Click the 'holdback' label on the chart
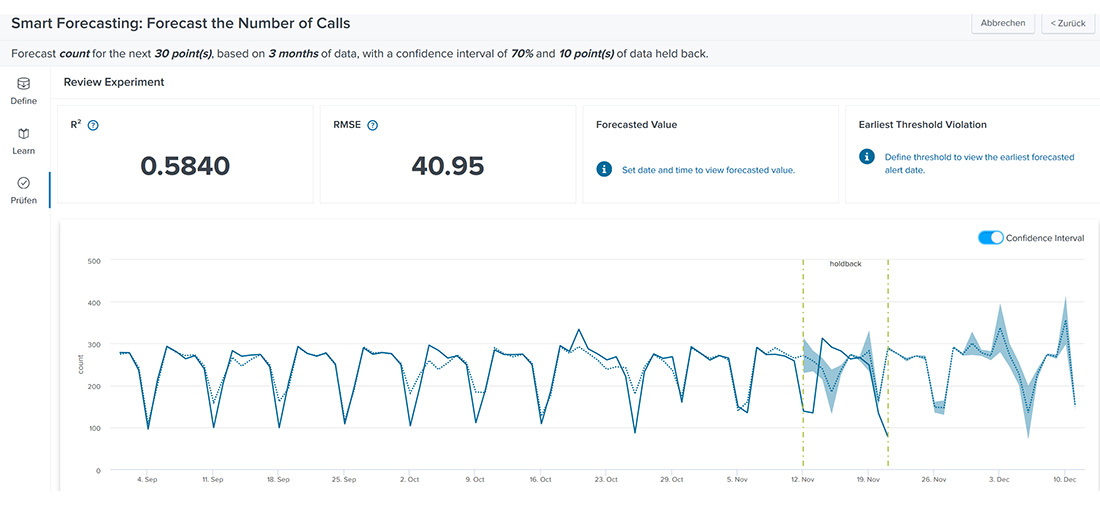 tap(845, 264)
